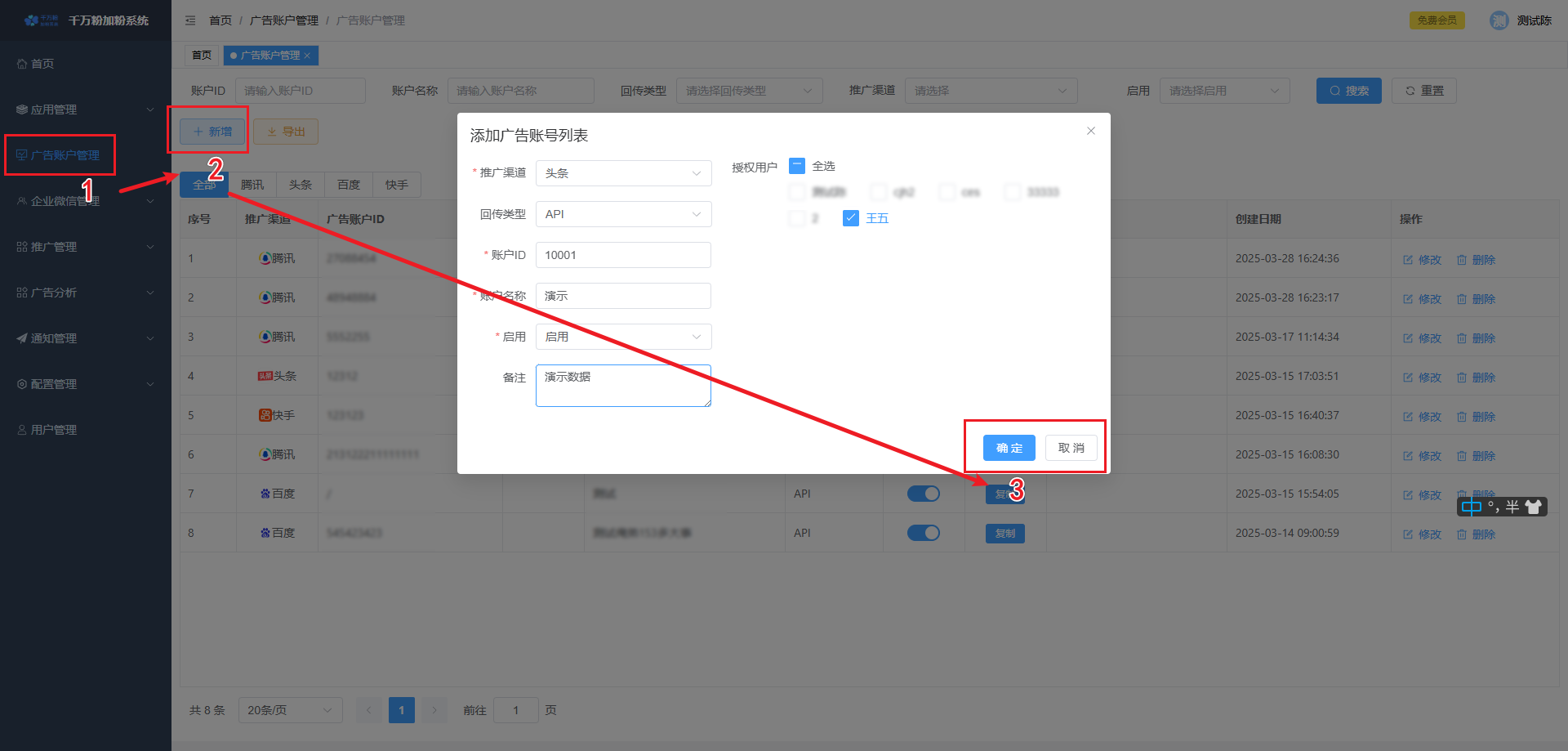Check the 全选 checkbox for authorized users
The height and width of the screenshot is (751, 1568).
[x=797, y=166]
